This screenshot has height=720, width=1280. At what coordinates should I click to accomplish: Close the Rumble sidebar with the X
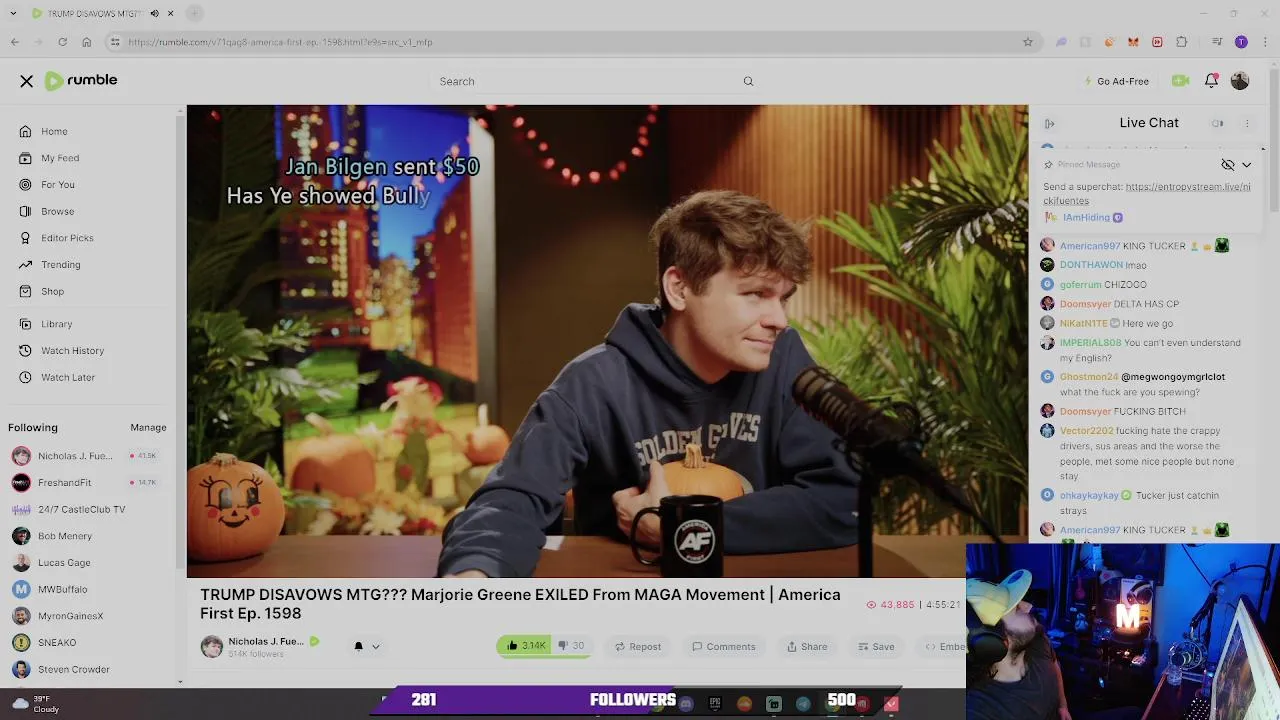click(x=27, y=81)
